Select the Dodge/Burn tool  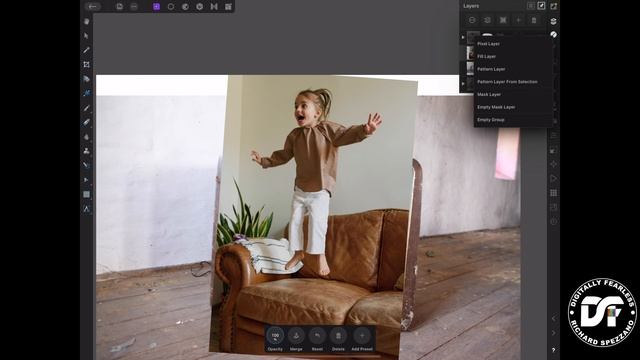(x=87, y=137)
